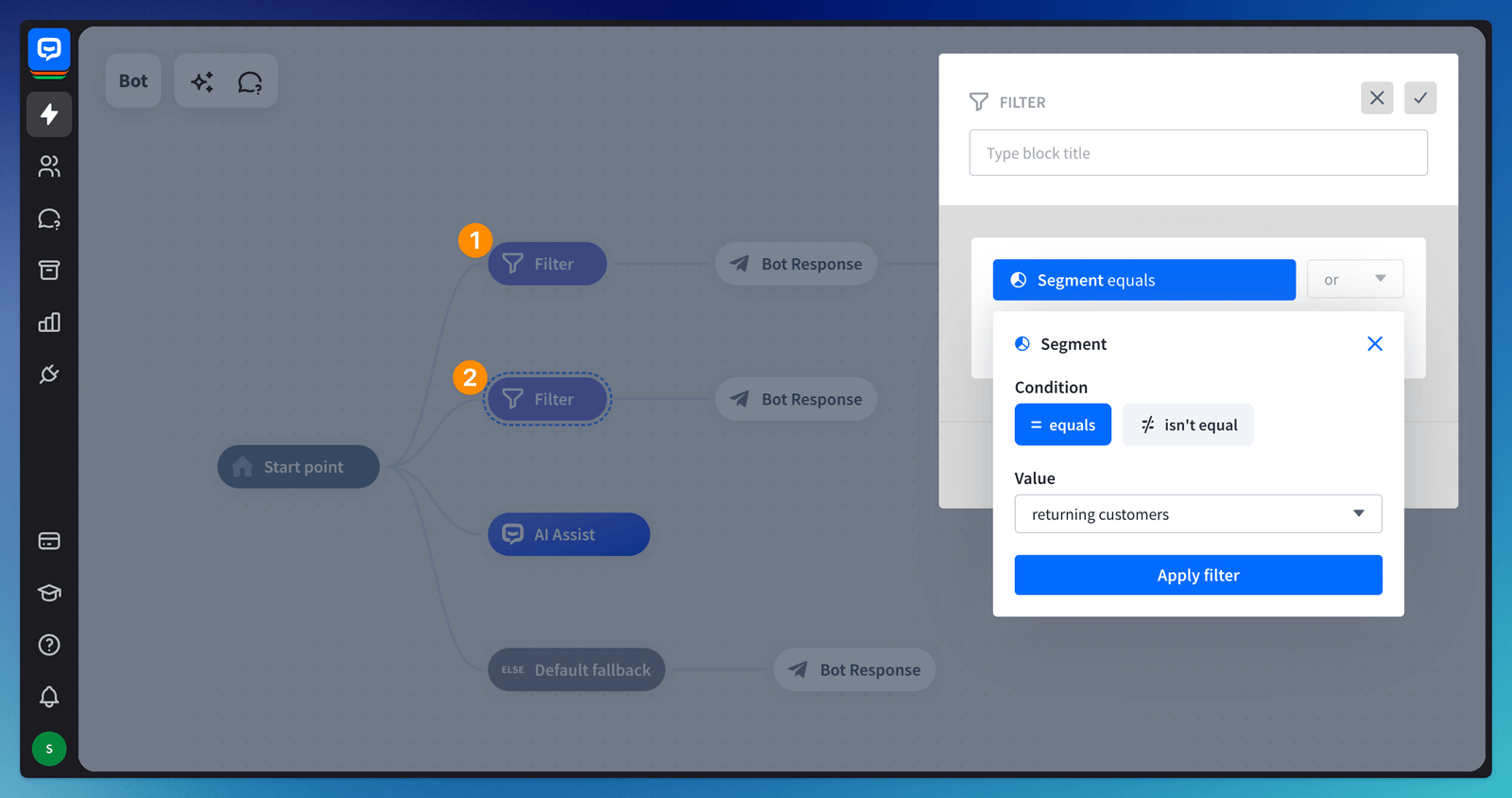
Task: Open the bell notifications icon
Action: click(49, 697)
